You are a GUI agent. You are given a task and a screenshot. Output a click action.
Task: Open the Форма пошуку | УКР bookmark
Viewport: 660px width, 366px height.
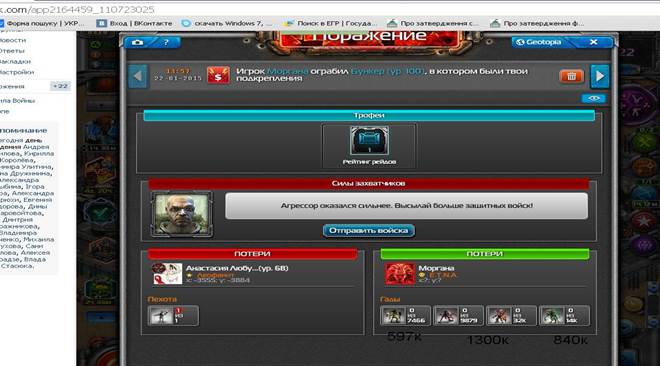tap(41, 24)
